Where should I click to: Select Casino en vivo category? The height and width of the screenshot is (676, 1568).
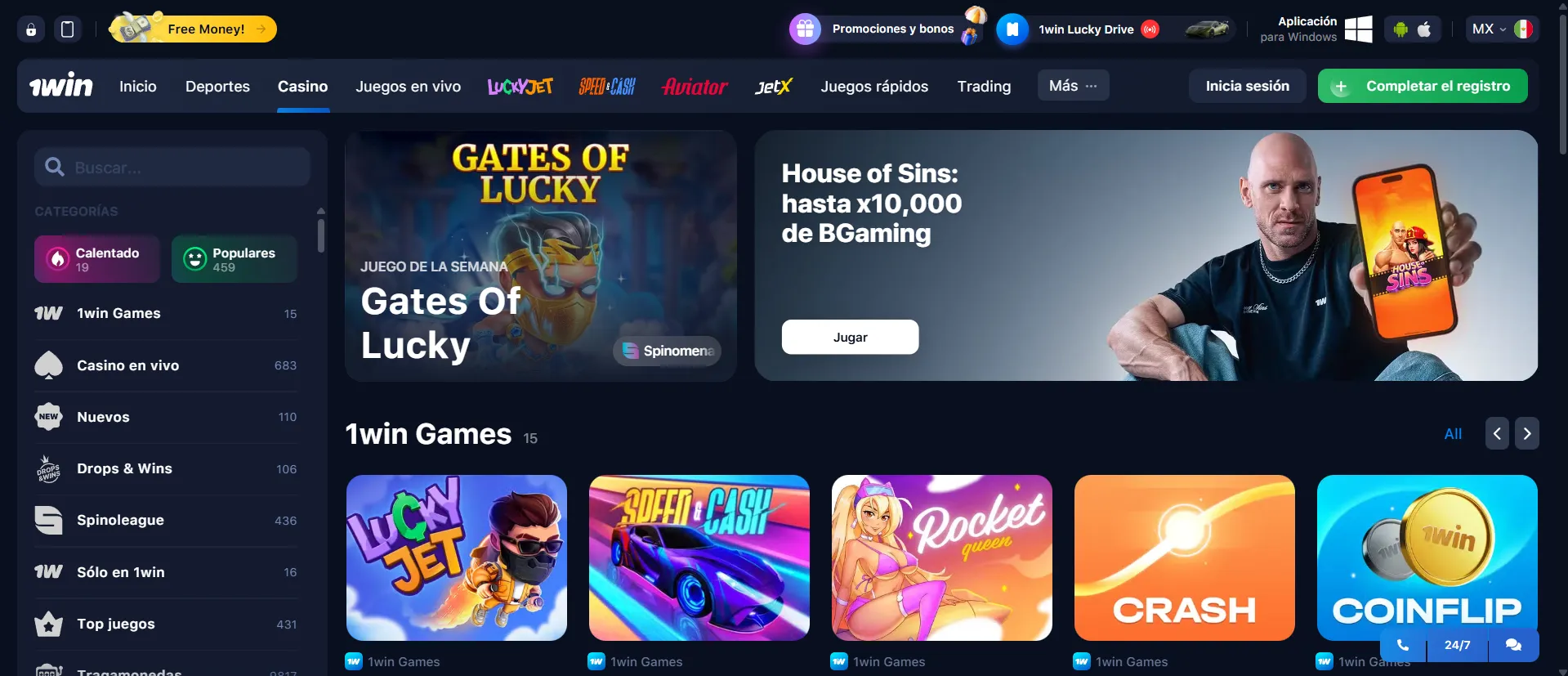click(166, 365)
